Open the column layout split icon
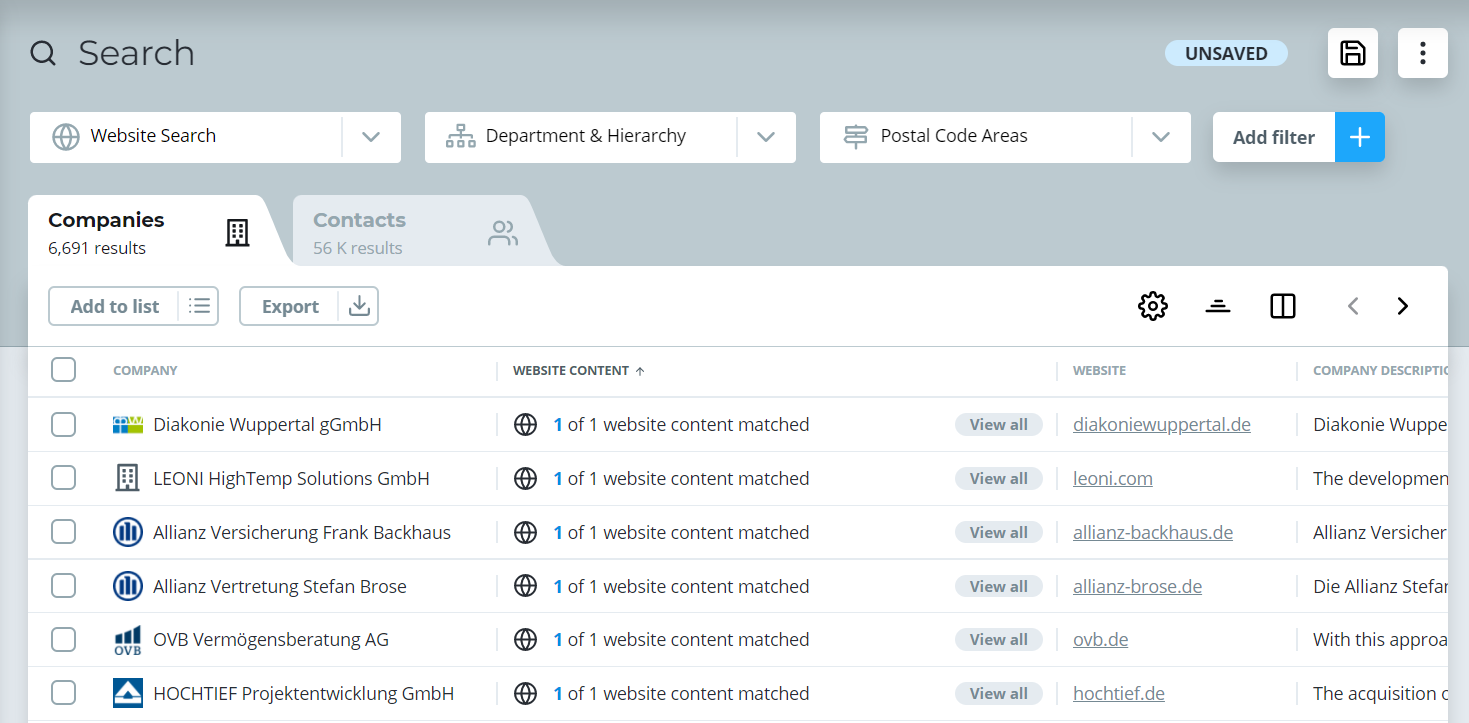 click(1283, 306)
